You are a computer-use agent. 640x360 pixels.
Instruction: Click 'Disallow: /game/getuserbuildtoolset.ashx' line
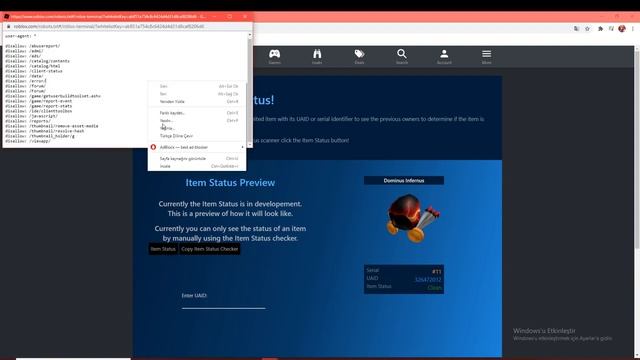(x=53, y=96)
